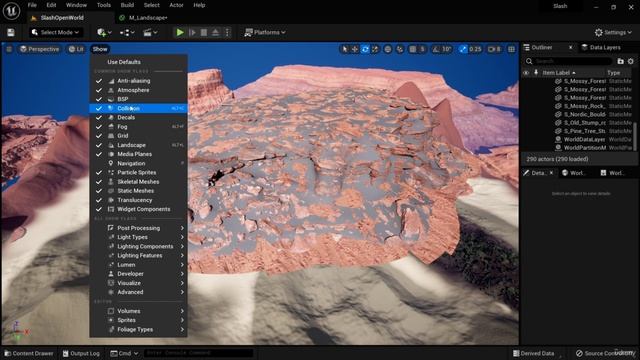
Task: Open the add content cube icon dropdown
Action: 104,32
